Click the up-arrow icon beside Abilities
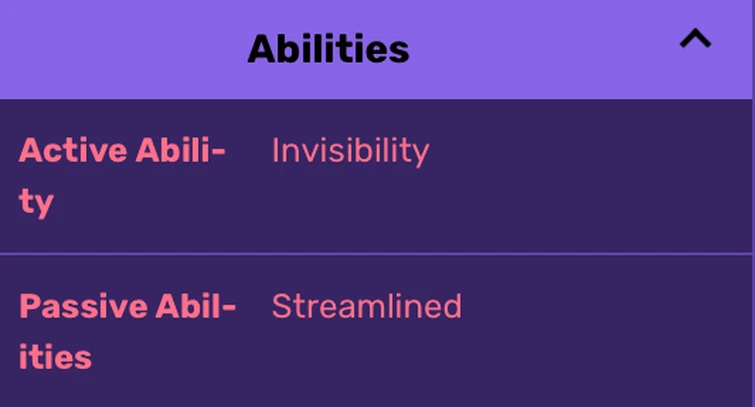Viewport: 755px width, 407px height. (695, 39)
